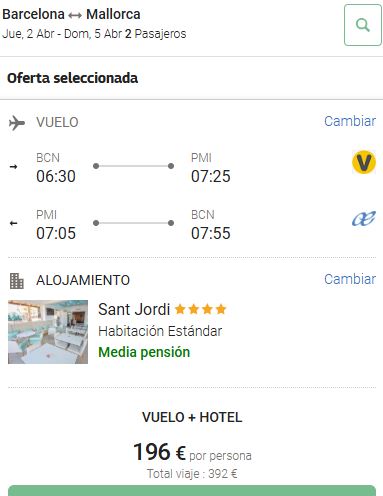Click the bidirectional arrow between Barcelona and Mallorca
Screen dimensions: 383x496
point(75,15)
